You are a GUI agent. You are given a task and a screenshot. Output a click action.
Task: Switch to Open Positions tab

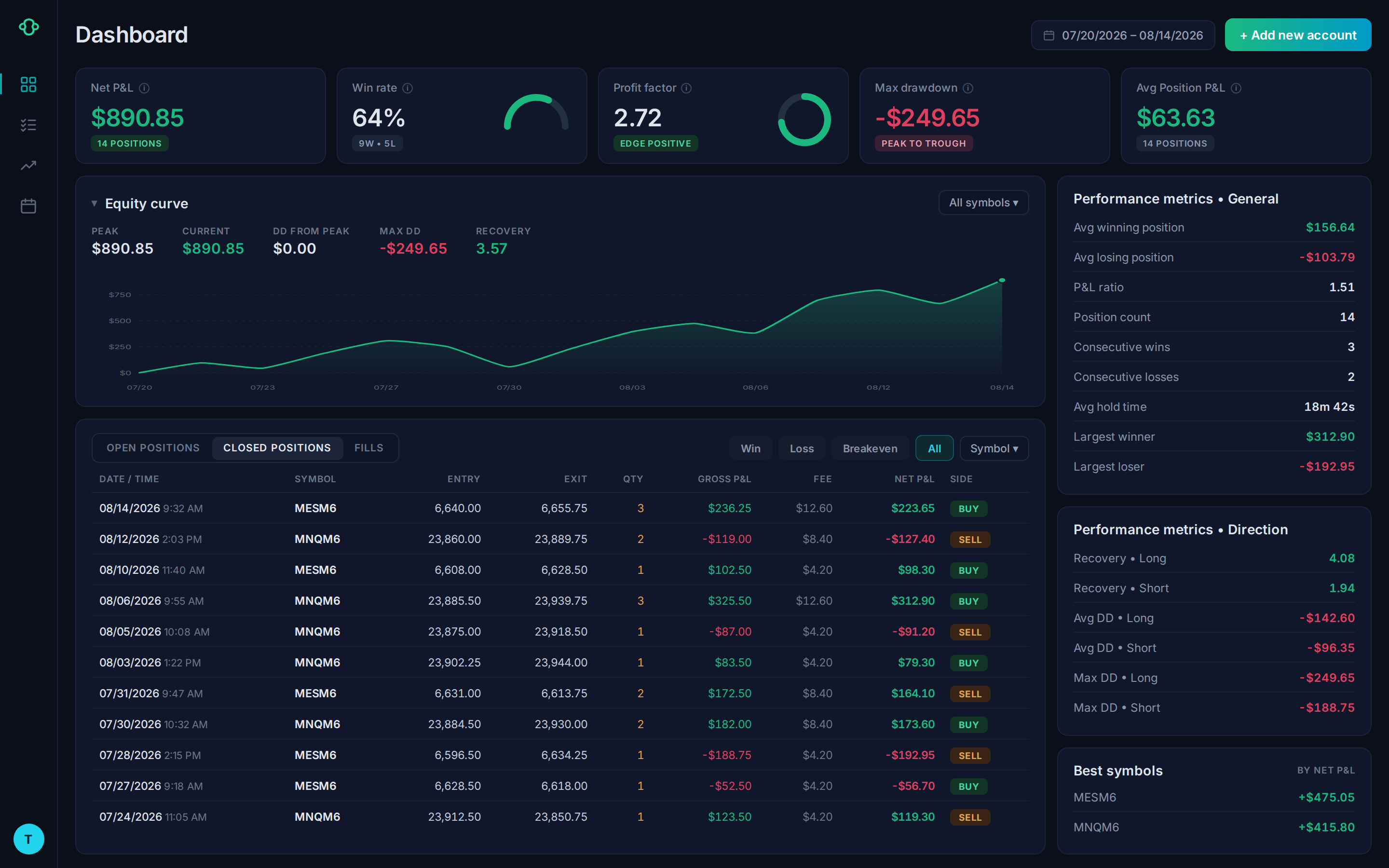pos(153,448)
